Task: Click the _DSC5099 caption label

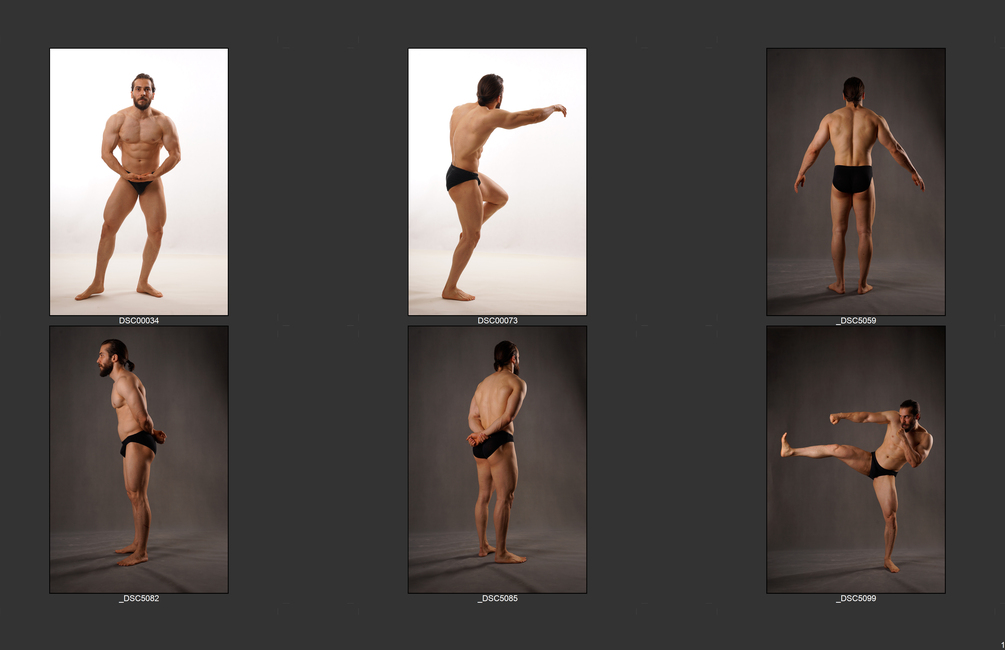Action: (856, 598)
